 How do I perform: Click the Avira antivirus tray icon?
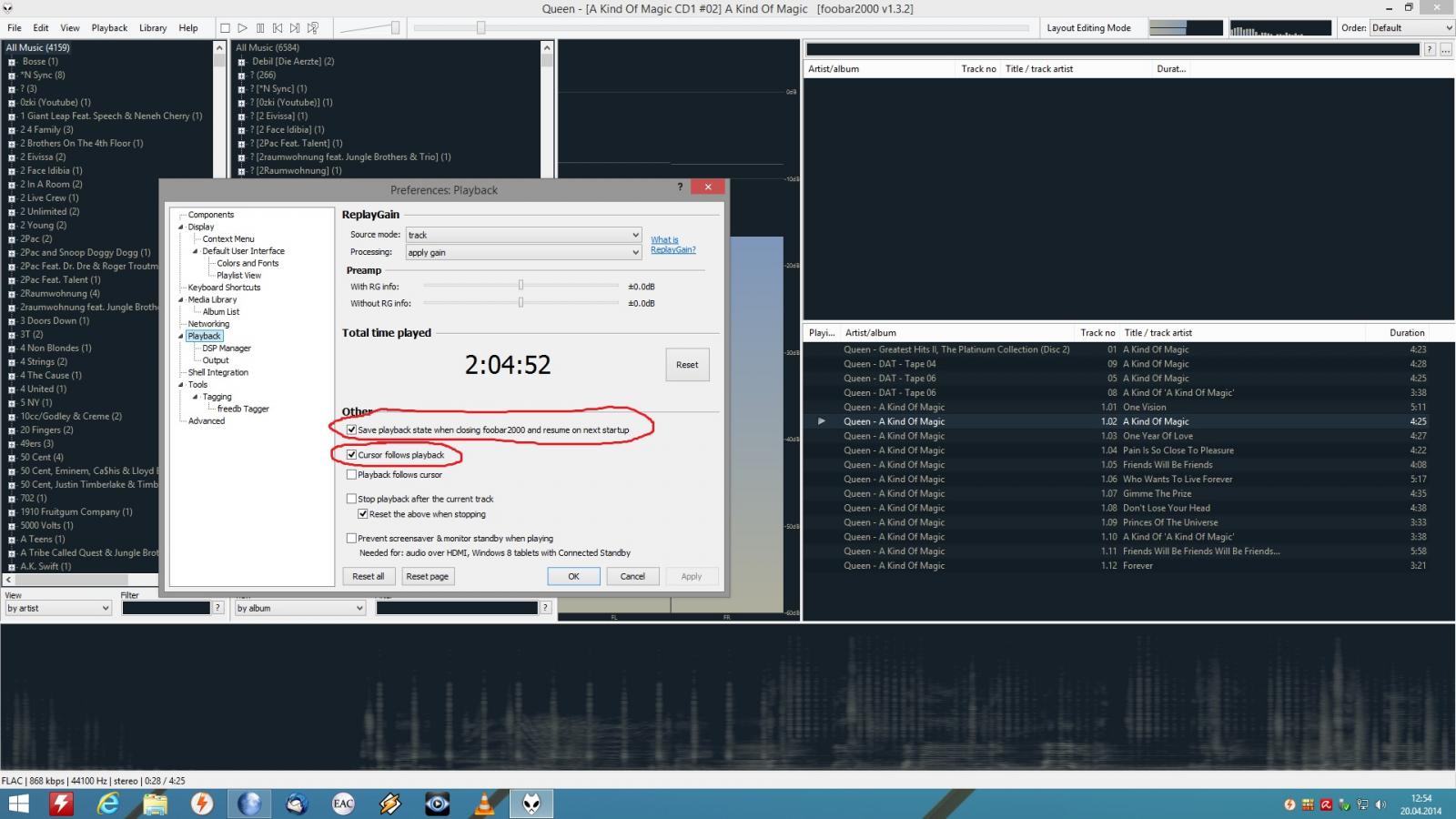(x=1326, y=804)
